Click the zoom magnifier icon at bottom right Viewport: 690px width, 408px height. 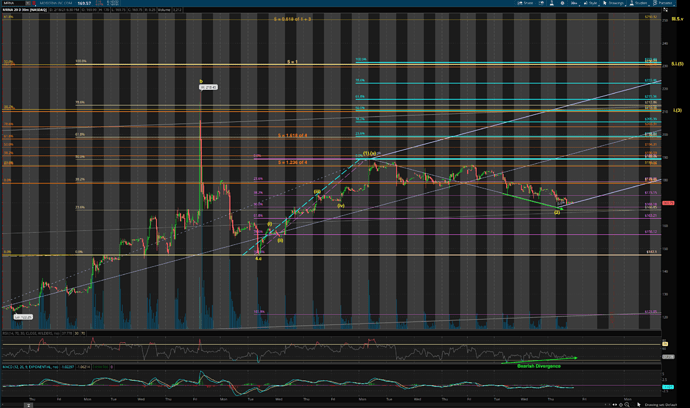[627, 404]
